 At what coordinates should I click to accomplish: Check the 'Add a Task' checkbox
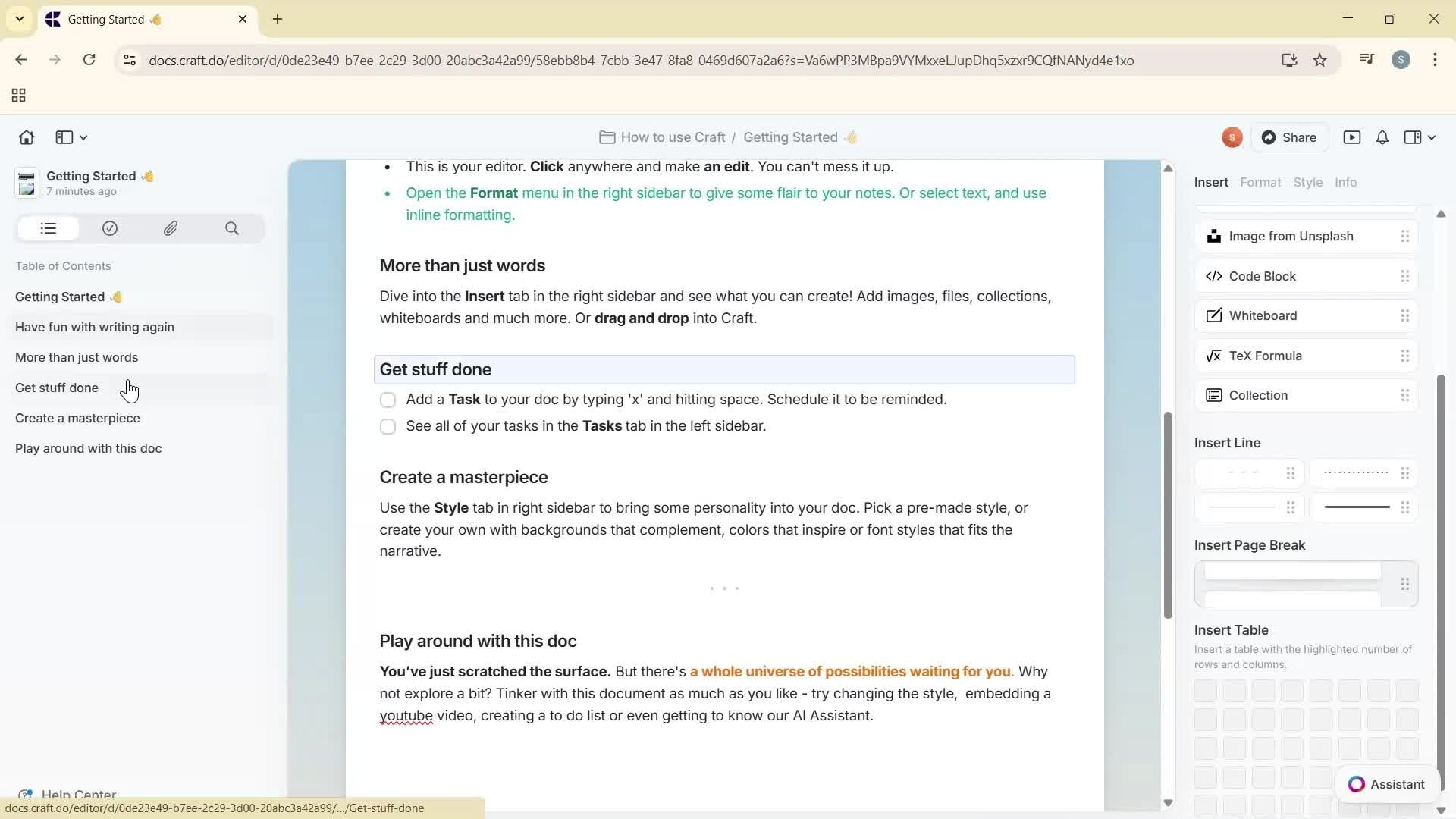pos(388,400)
